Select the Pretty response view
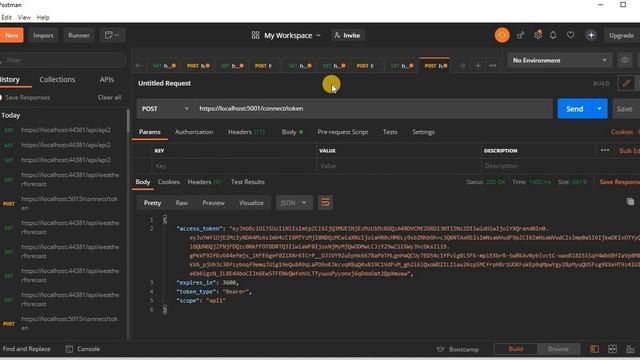Screen dimensions: 640x360 pos(152,203)
